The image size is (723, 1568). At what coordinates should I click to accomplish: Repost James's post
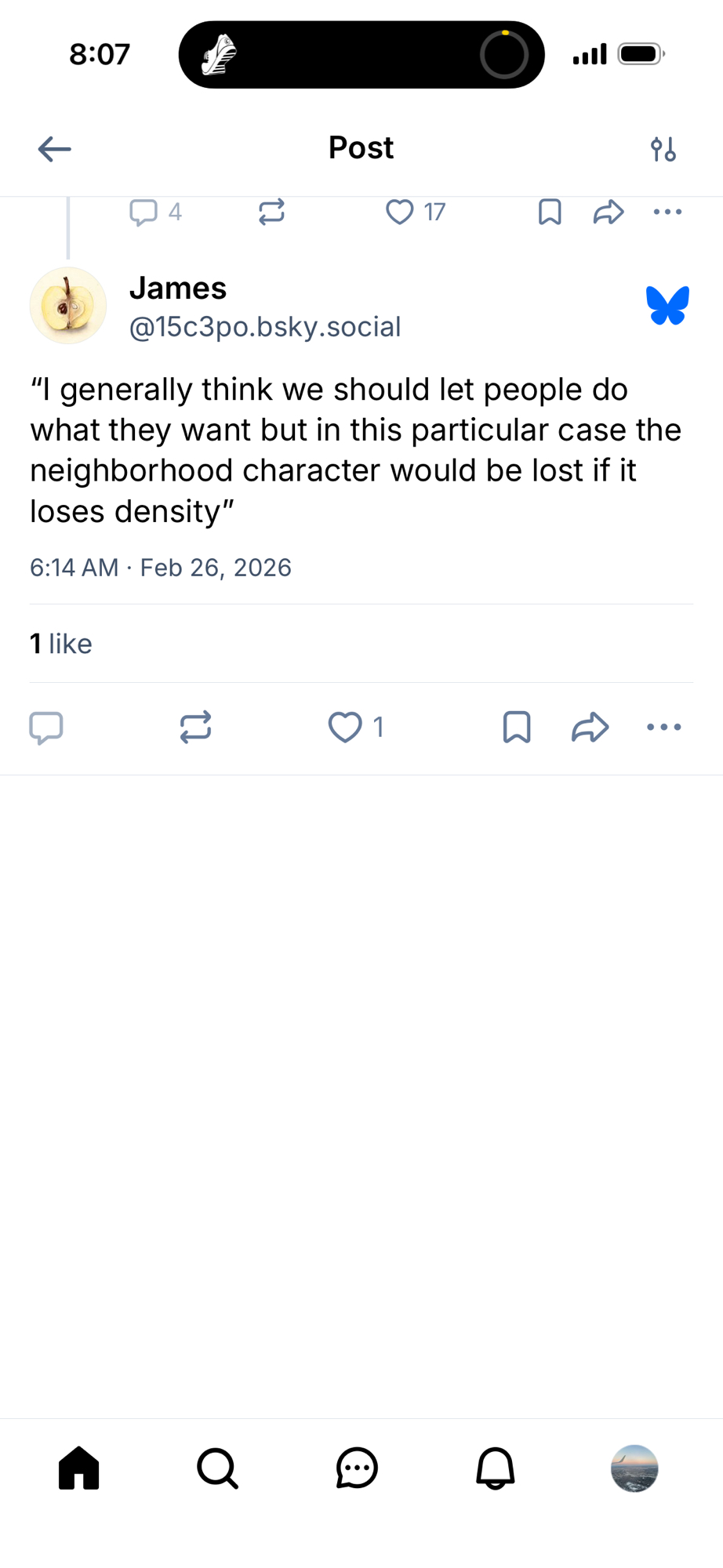pos(195,728)
